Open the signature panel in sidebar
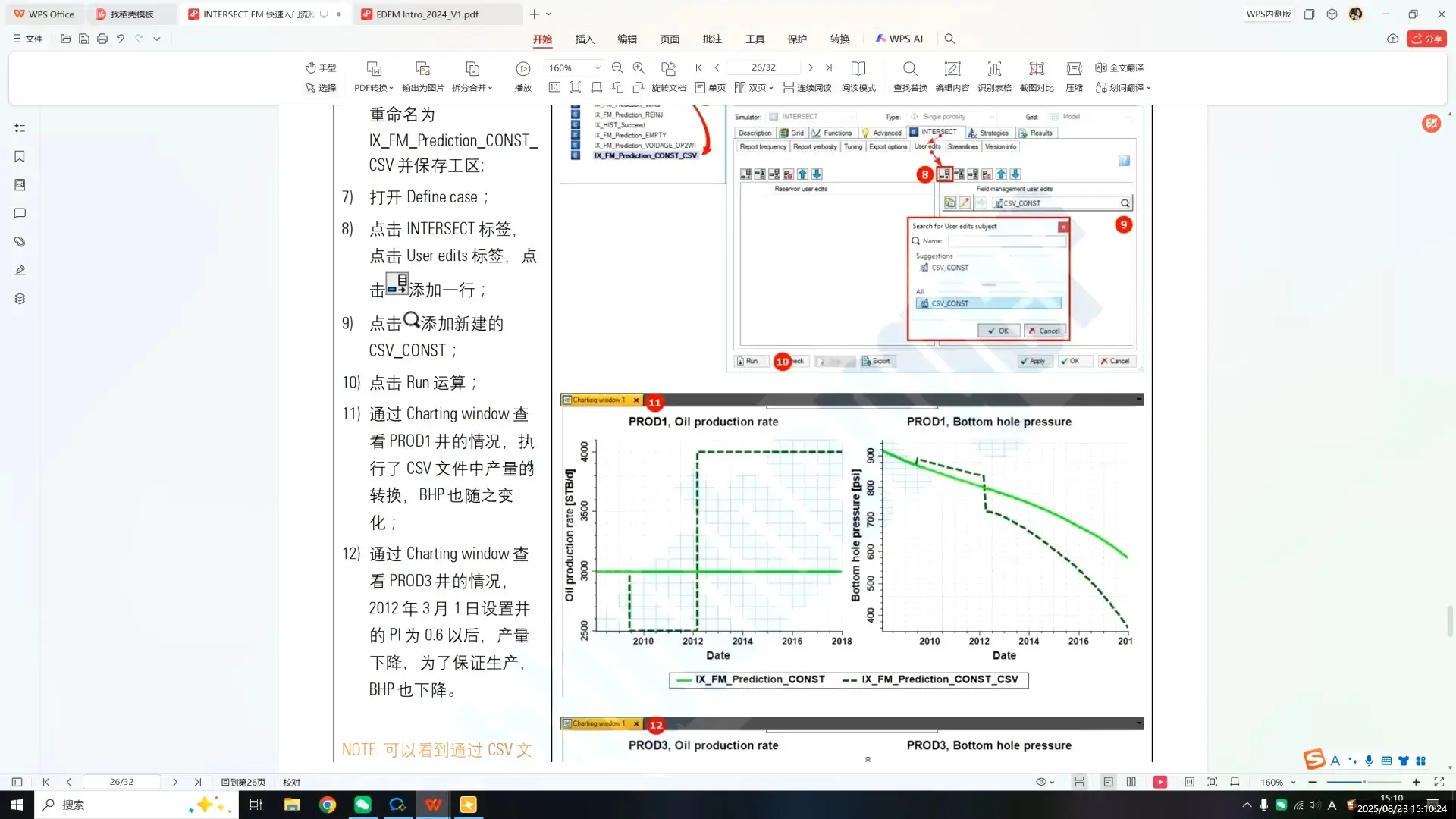 pos(20,270)
